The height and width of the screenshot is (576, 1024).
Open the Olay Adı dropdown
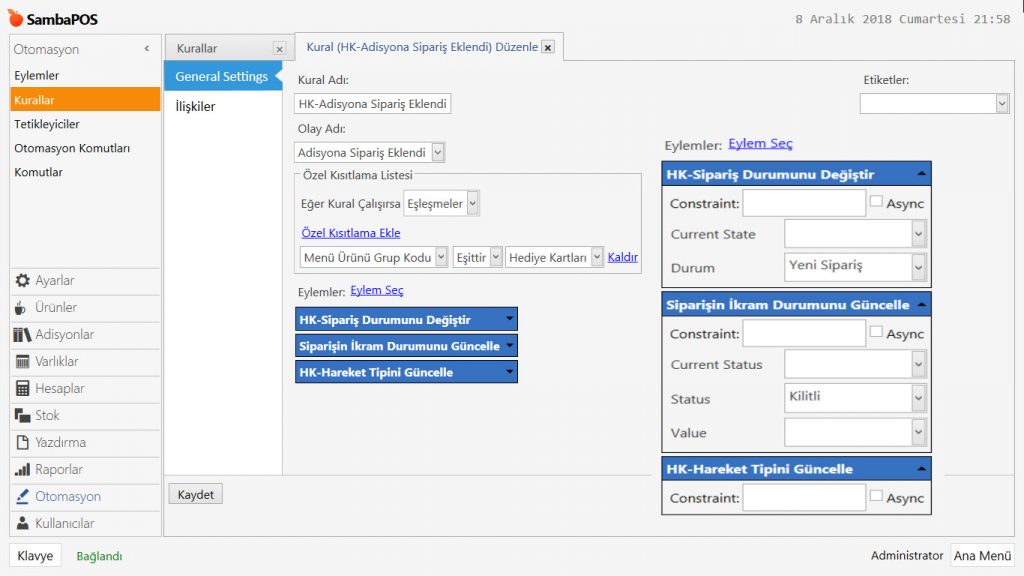tap(438, 153)
